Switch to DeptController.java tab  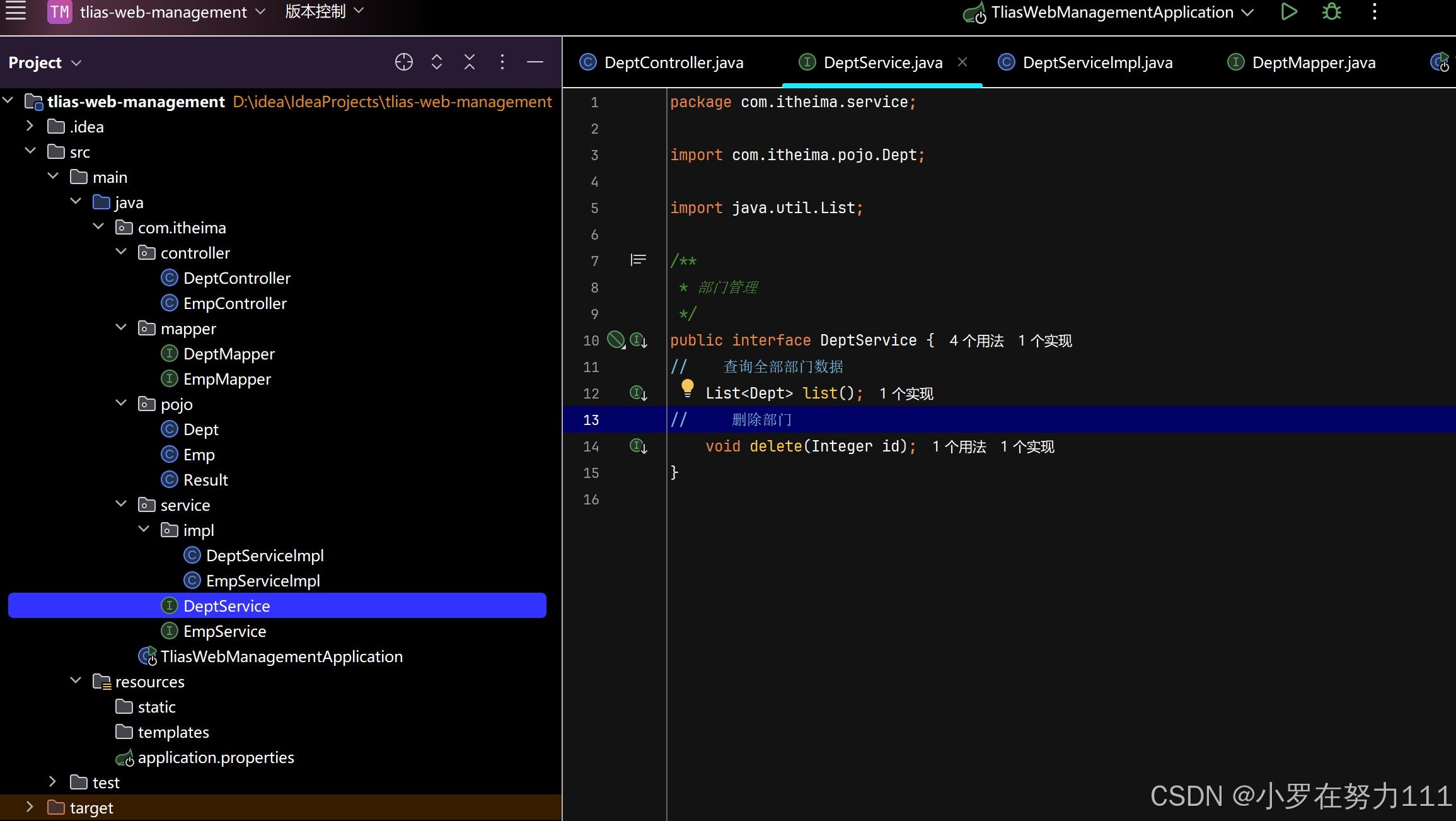pos(673,62)
